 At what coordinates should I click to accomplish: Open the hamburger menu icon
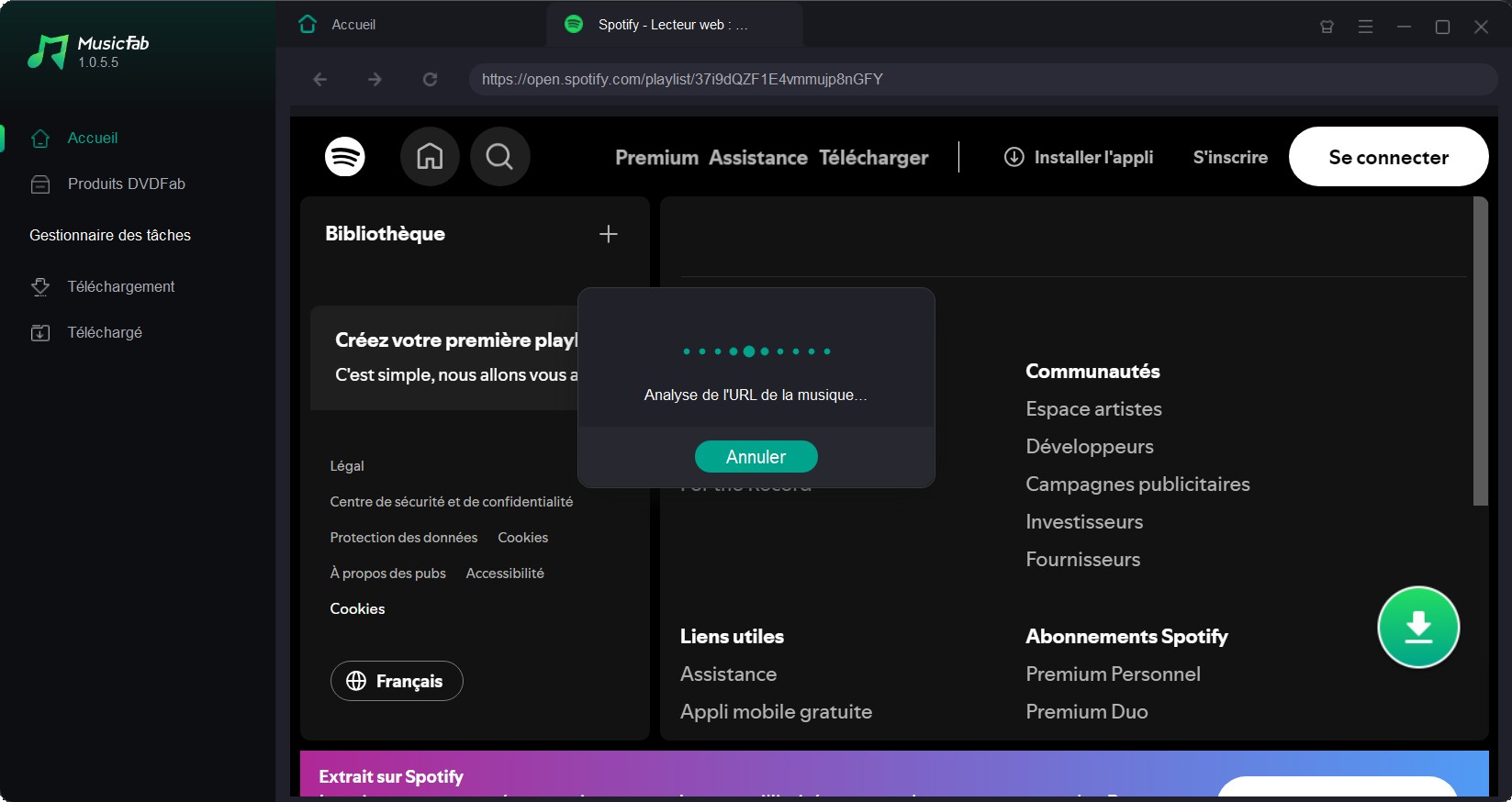point(1365,27)
